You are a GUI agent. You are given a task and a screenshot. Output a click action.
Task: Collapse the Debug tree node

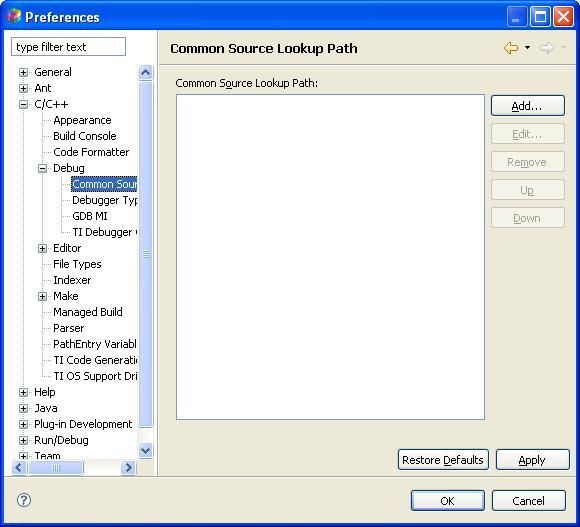[43, 168]
